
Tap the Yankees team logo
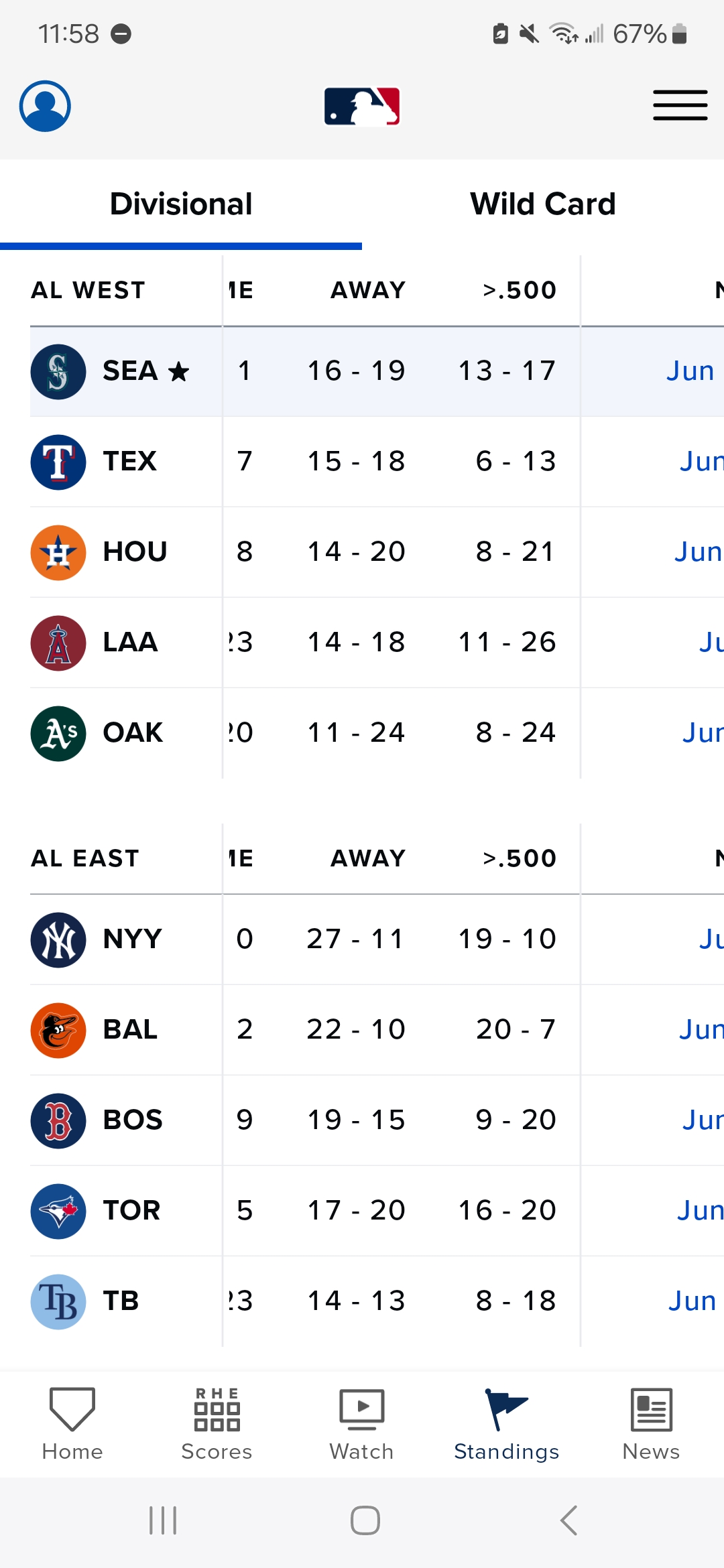click(x=58, y=940)
